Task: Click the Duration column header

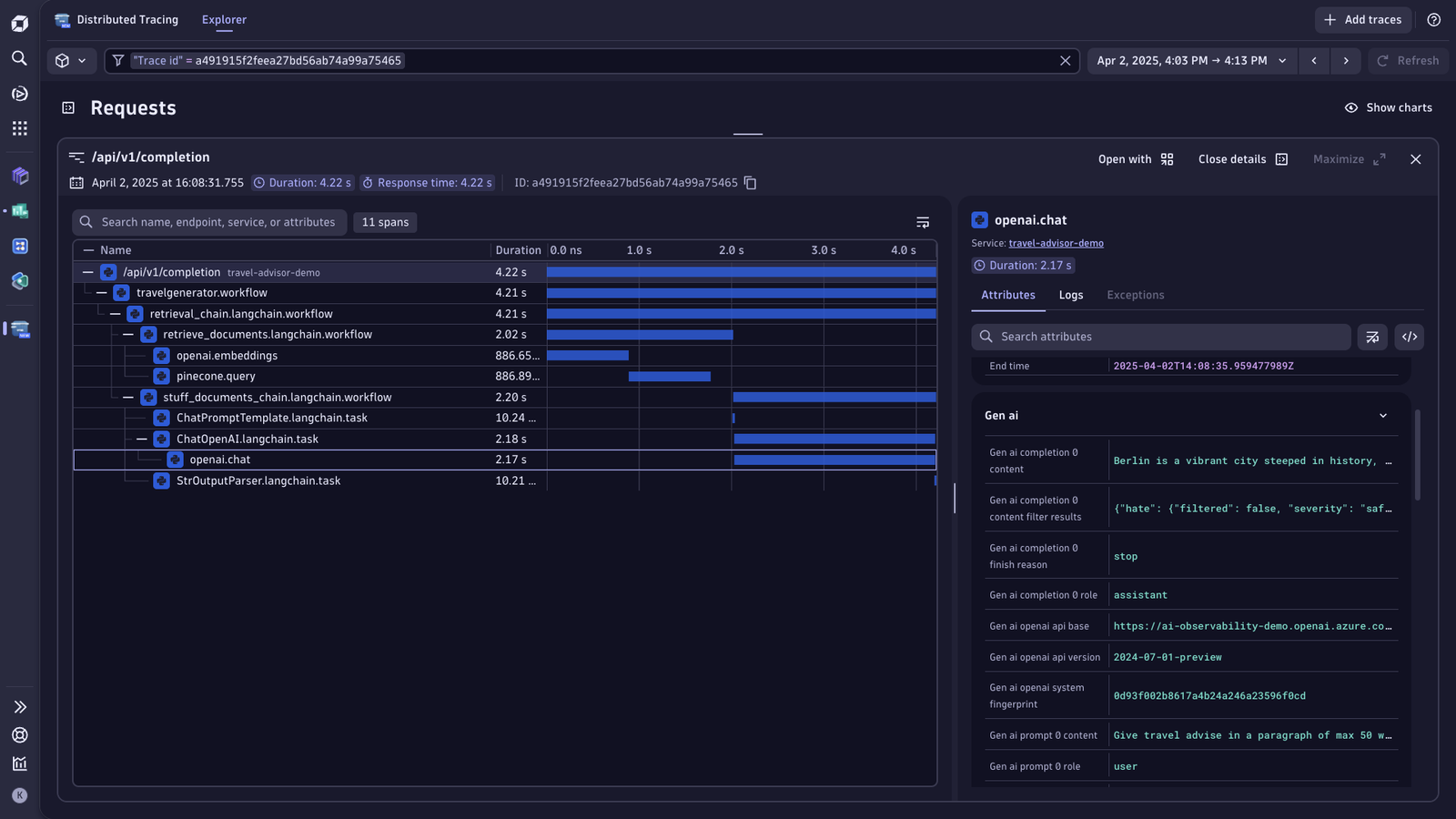Action: [x=518, y=250]
